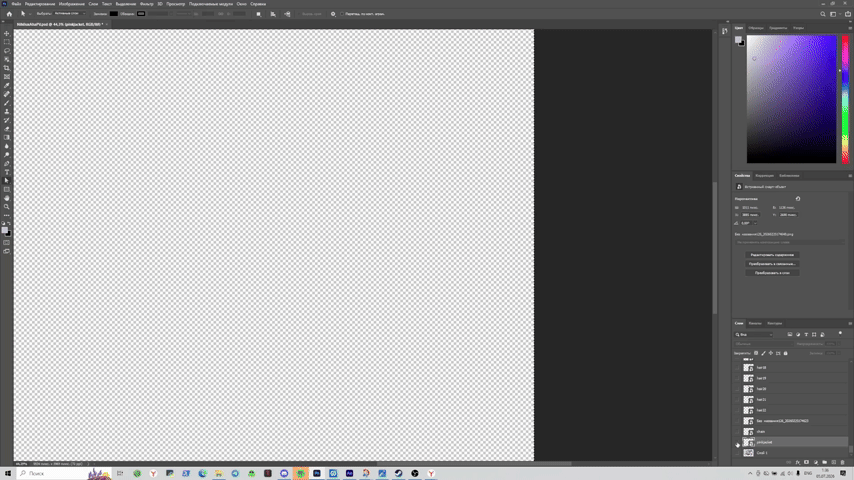Open the Изображение menu
Screen dimensions: 854x480
tap(72, 4)
